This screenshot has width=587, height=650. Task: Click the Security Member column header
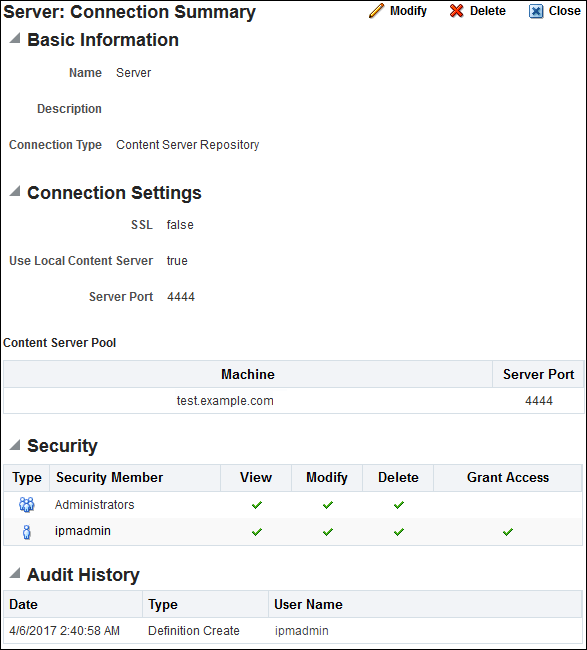tap(135, 478)
